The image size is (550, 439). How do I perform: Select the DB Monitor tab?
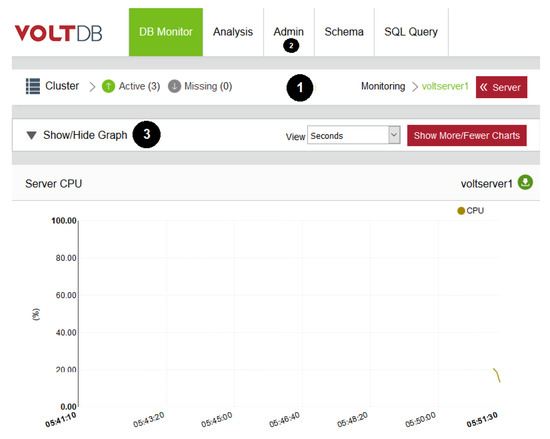tap(166, 32)
